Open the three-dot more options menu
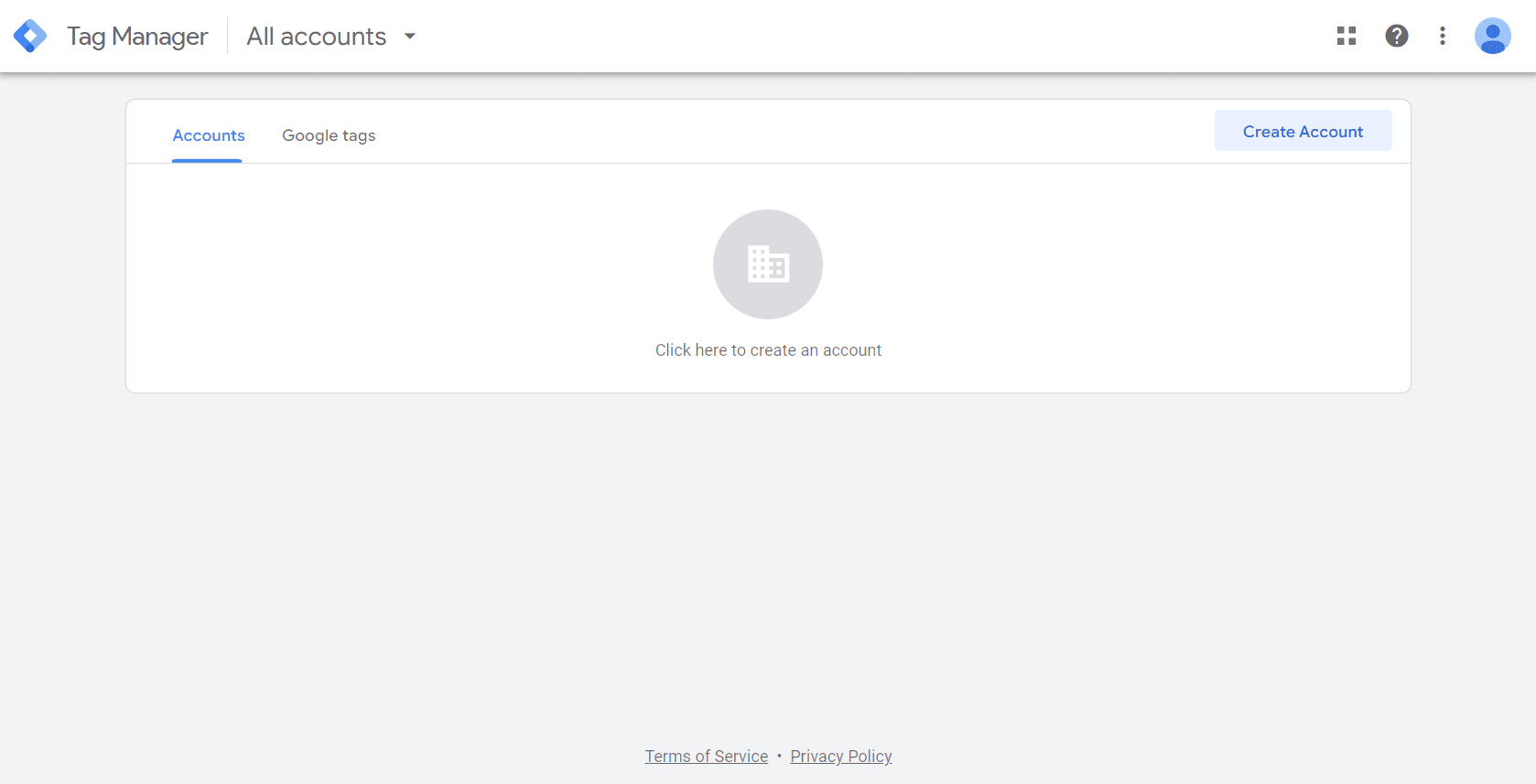The height and width of the screenshot is (784, 1536). [x=1443, y=36]
